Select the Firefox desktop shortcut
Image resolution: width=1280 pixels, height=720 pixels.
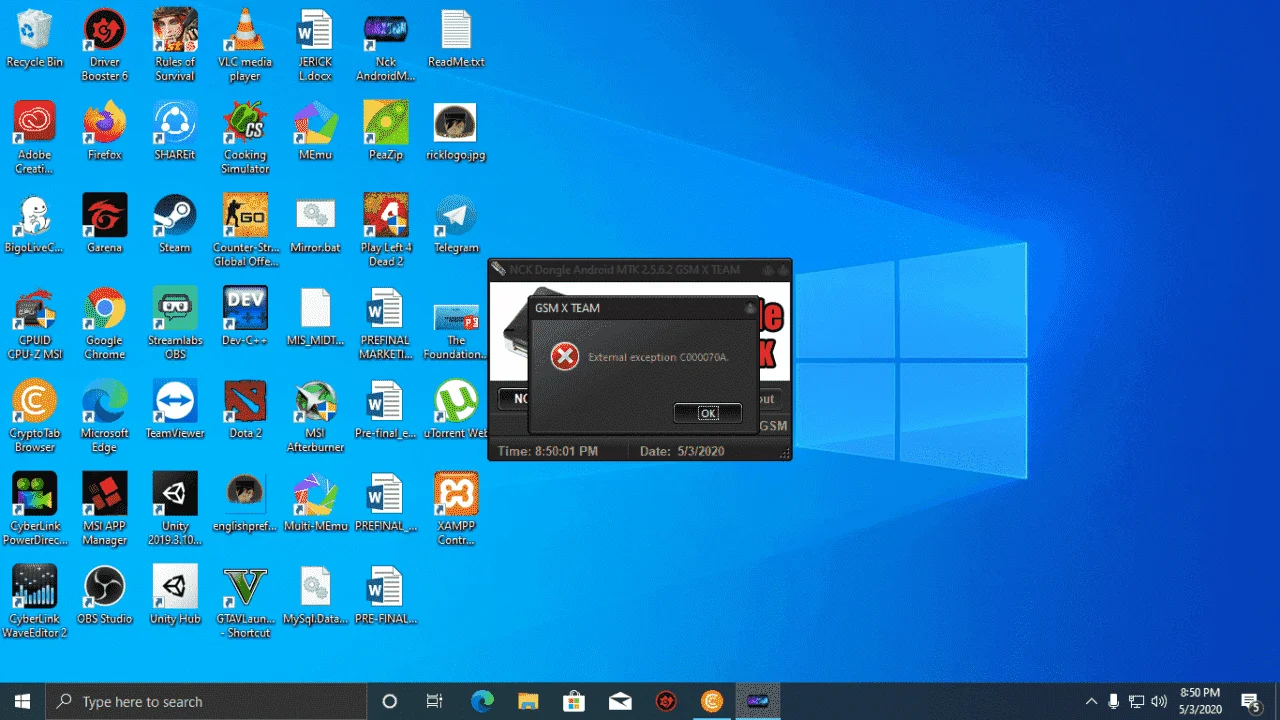[105, 132]
